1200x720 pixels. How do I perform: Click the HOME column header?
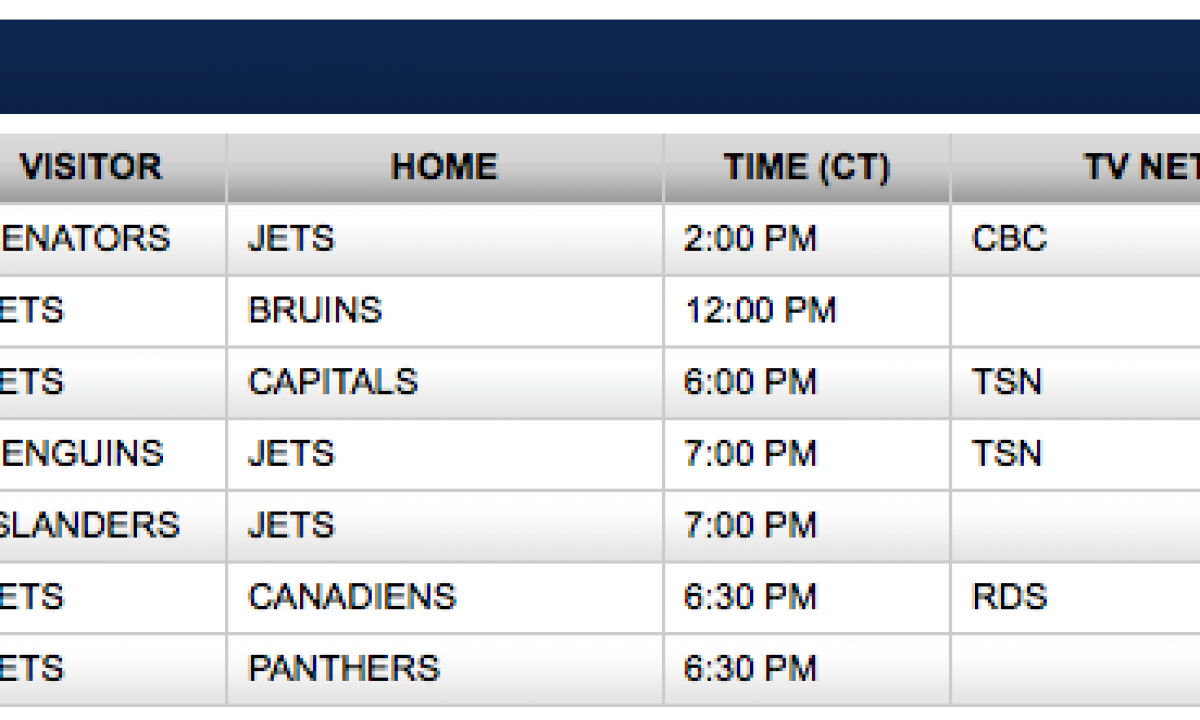444,167
